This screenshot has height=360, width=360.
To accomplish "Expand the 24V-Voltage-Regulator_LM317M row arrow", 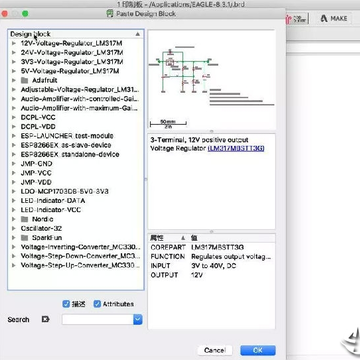I will [14, 53].
